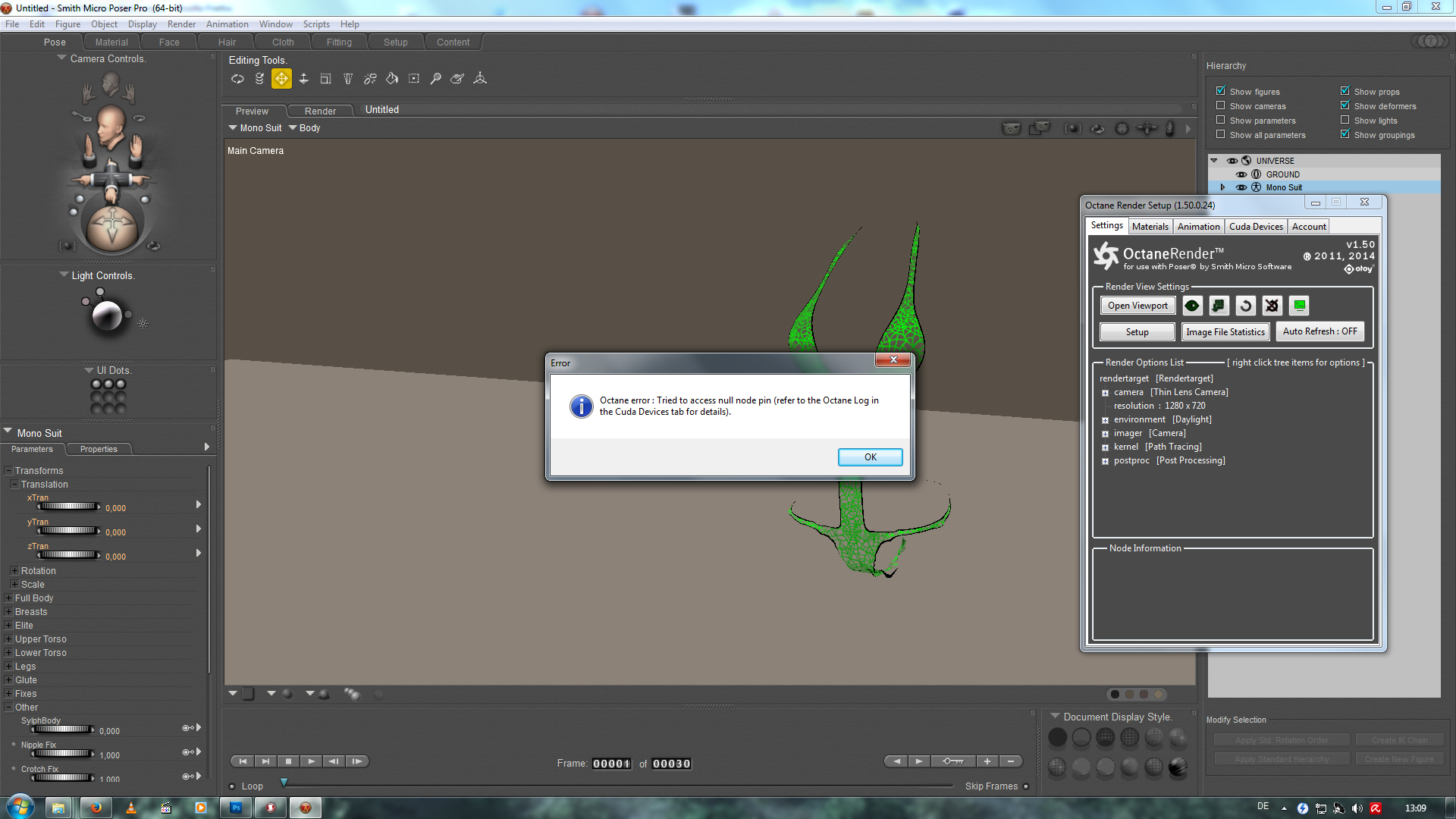
Task: Click the light sphere in Light Controls
Action: tap(107, 316)
